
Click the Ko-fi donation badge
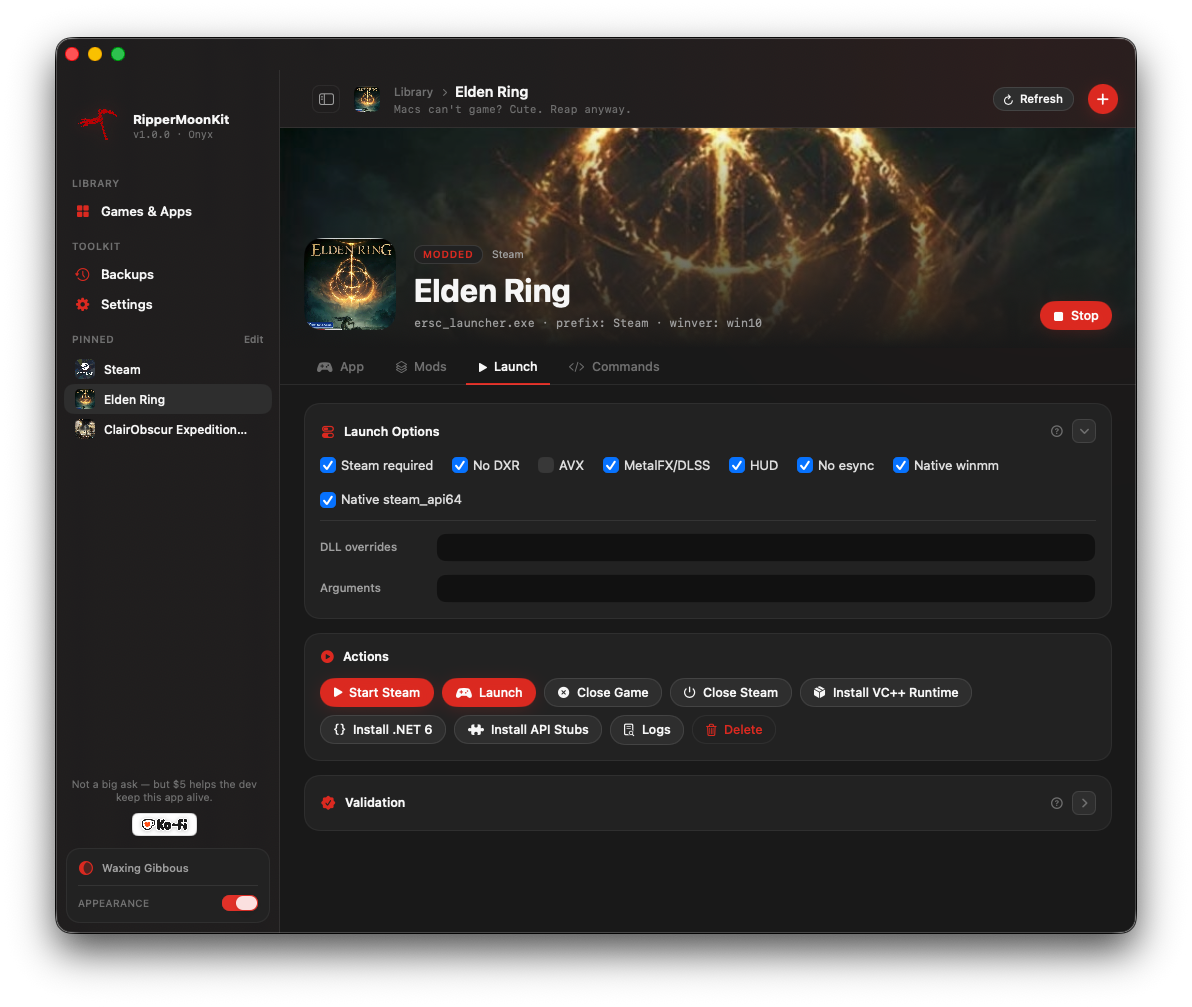tap(164, 825)
